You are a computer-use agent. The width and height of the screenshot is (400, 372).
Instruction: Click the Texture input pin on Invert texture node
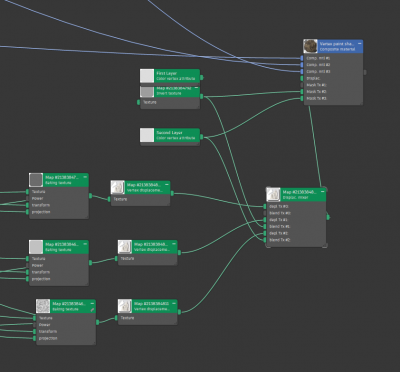click(x=139, y=102)
